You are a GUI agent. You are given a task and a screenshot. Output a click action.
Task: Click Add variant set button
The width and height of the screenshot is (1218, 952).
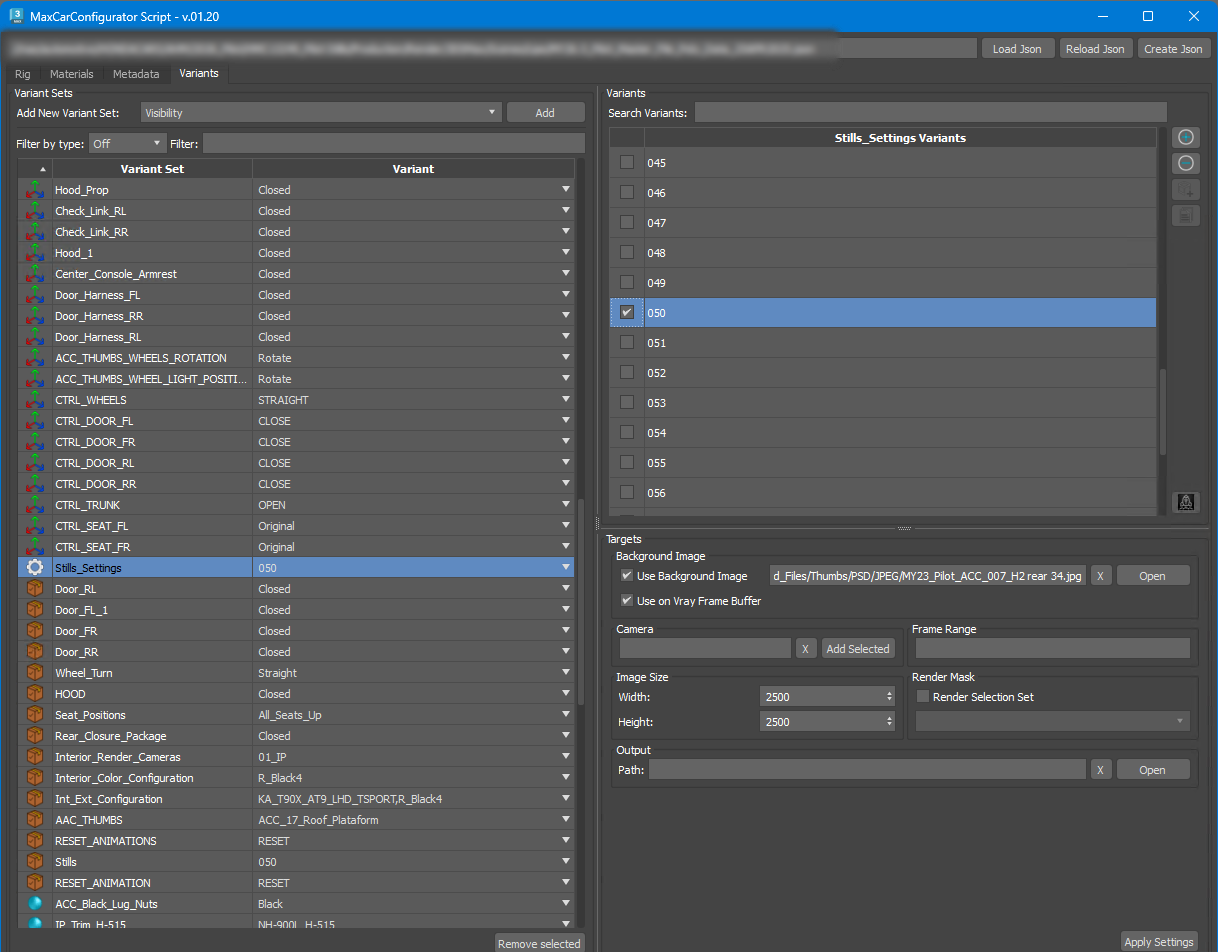click(545, 113)
